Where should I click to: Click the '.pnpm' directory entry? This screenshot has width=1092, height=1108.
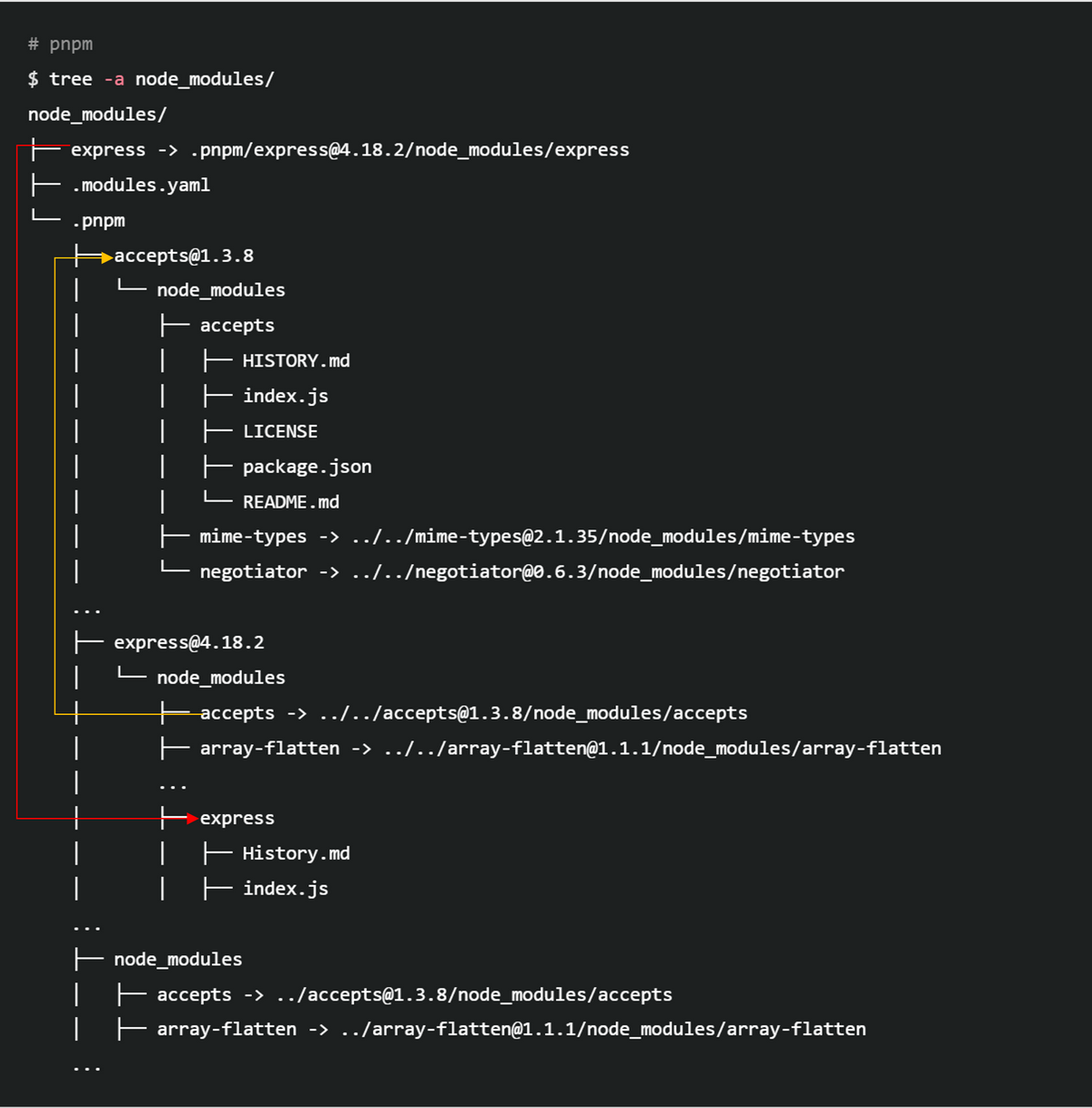pyautogui.click(x=98, y=221)
